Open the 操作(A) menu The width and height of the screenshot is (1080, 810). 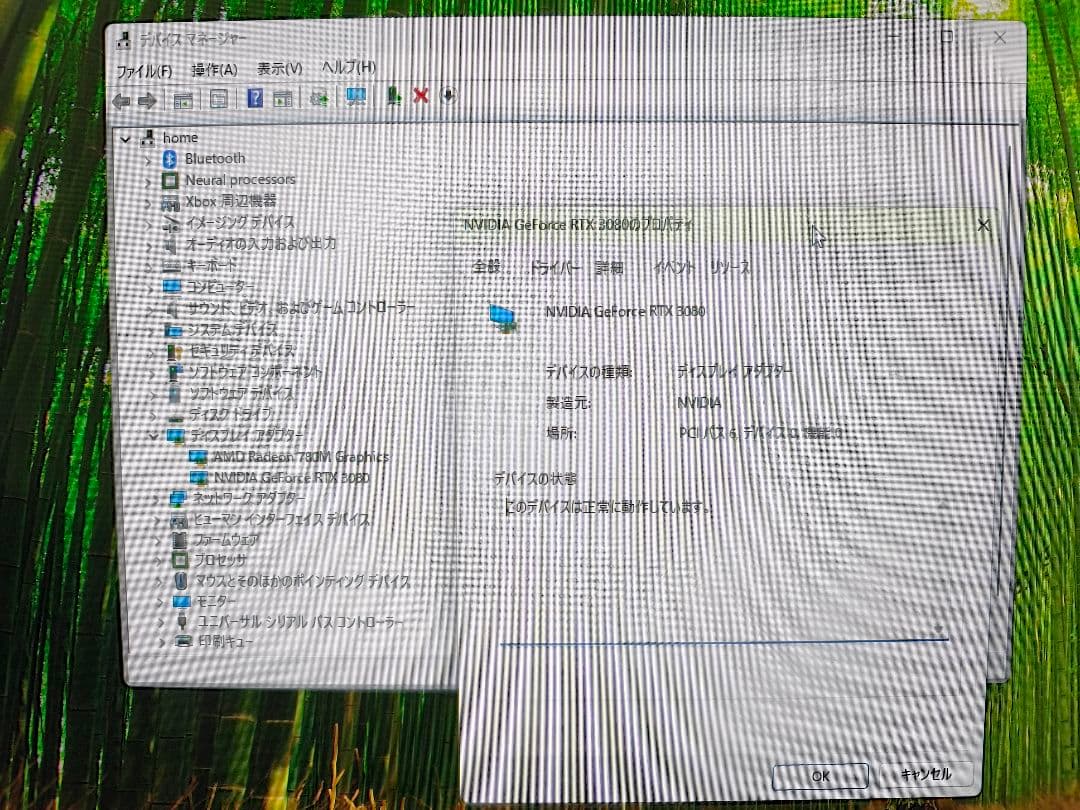tap(215, 70)
